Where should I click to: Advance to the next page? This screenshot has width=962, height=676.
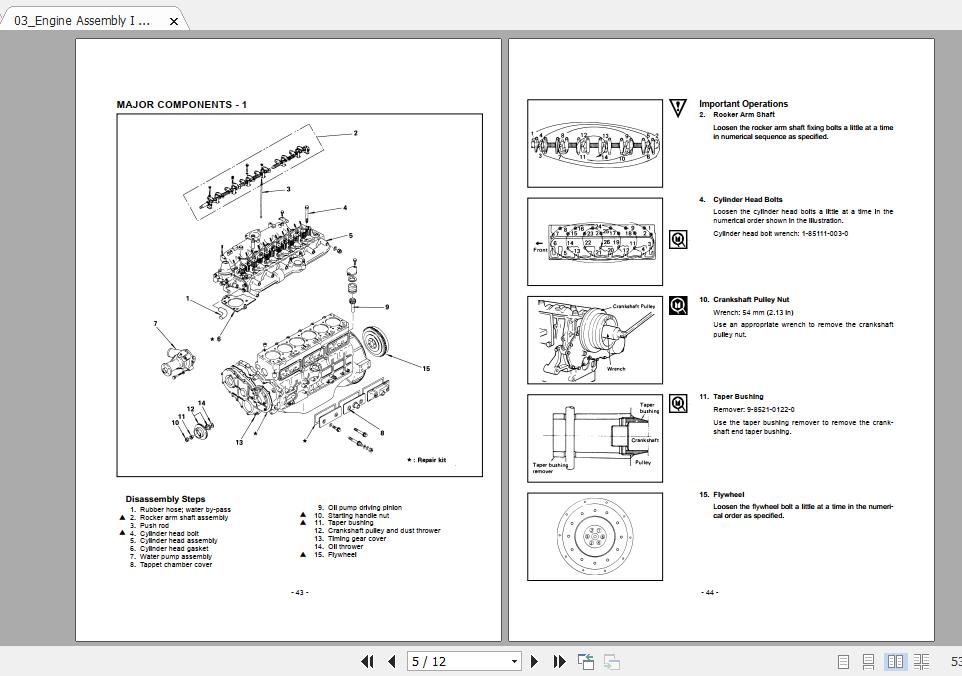pos(535,661)
